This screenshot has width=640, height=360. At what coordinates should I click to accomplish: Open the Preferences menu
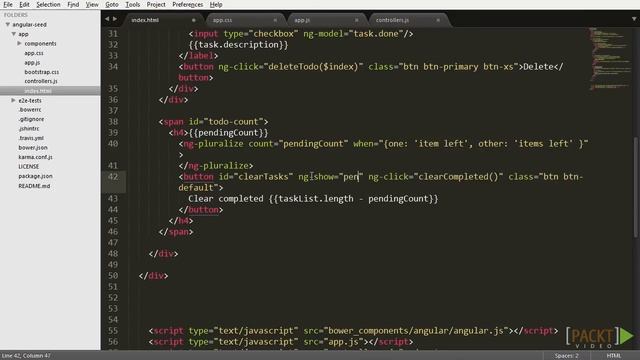tap(187, 4)
